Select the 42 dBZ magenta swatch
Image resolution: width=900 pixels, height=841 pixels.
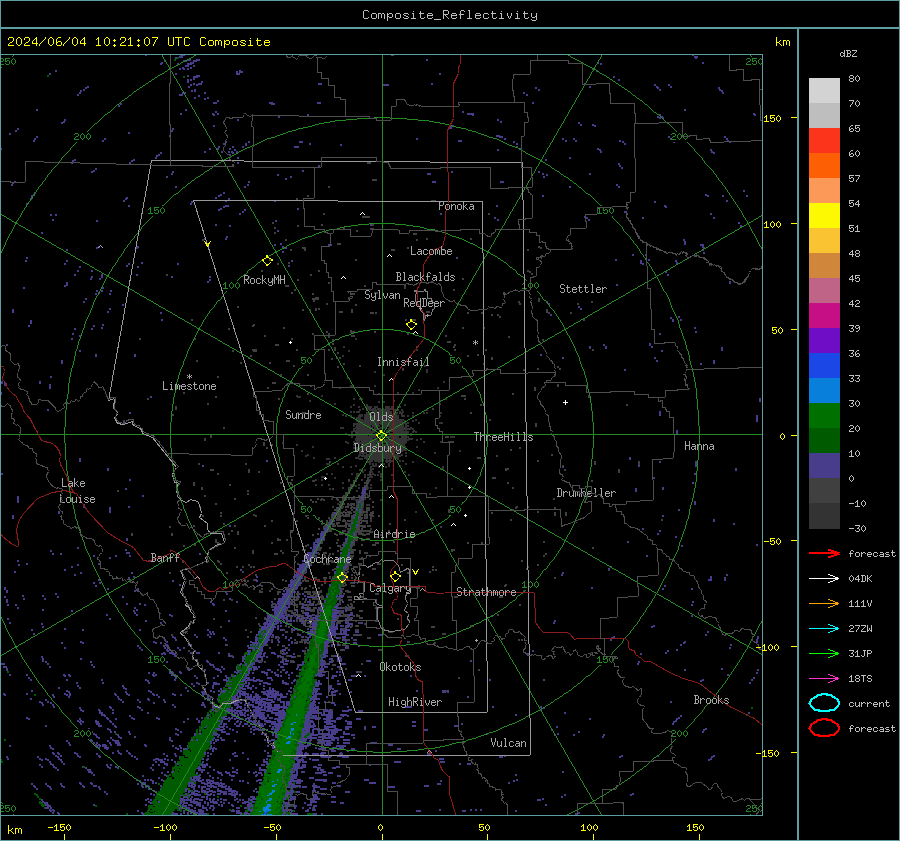pyautogui.click(x=824, y=315)
